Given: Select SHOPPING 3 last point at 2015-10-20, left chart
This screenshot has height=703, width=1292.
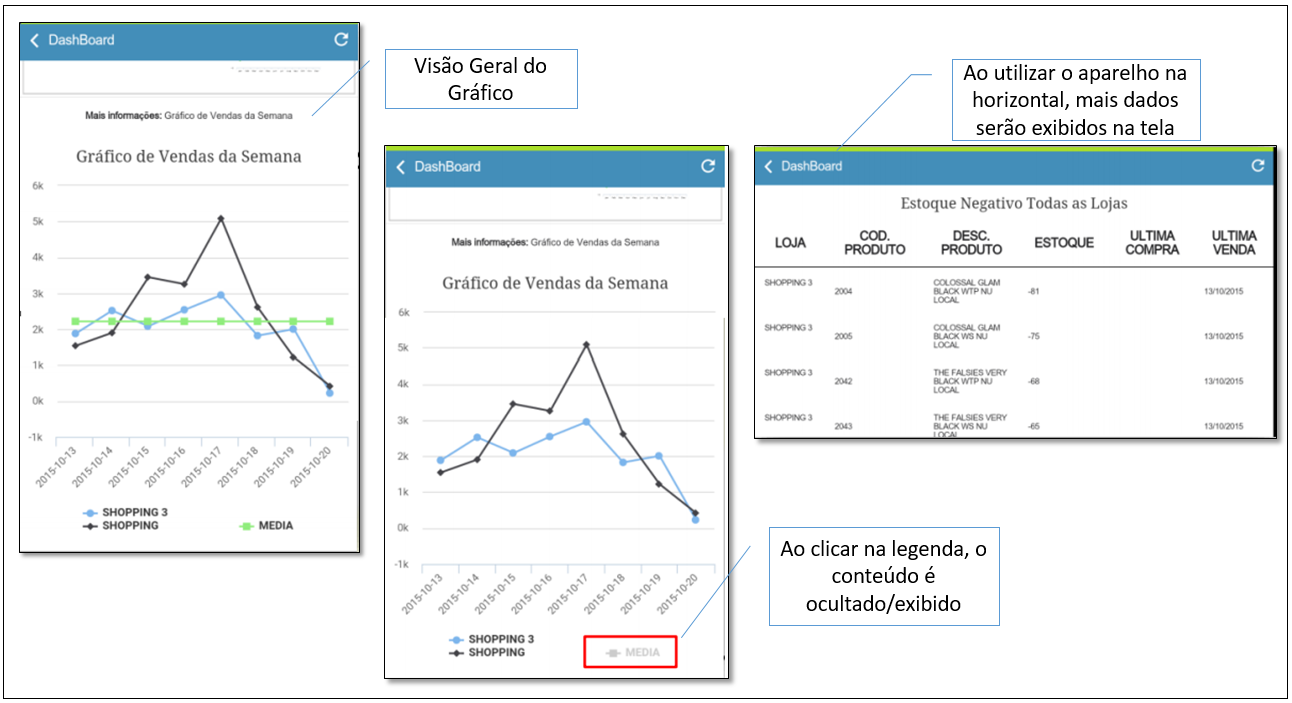Looking at the screenshot, I should pyautogui.click(x=329, y=393).
